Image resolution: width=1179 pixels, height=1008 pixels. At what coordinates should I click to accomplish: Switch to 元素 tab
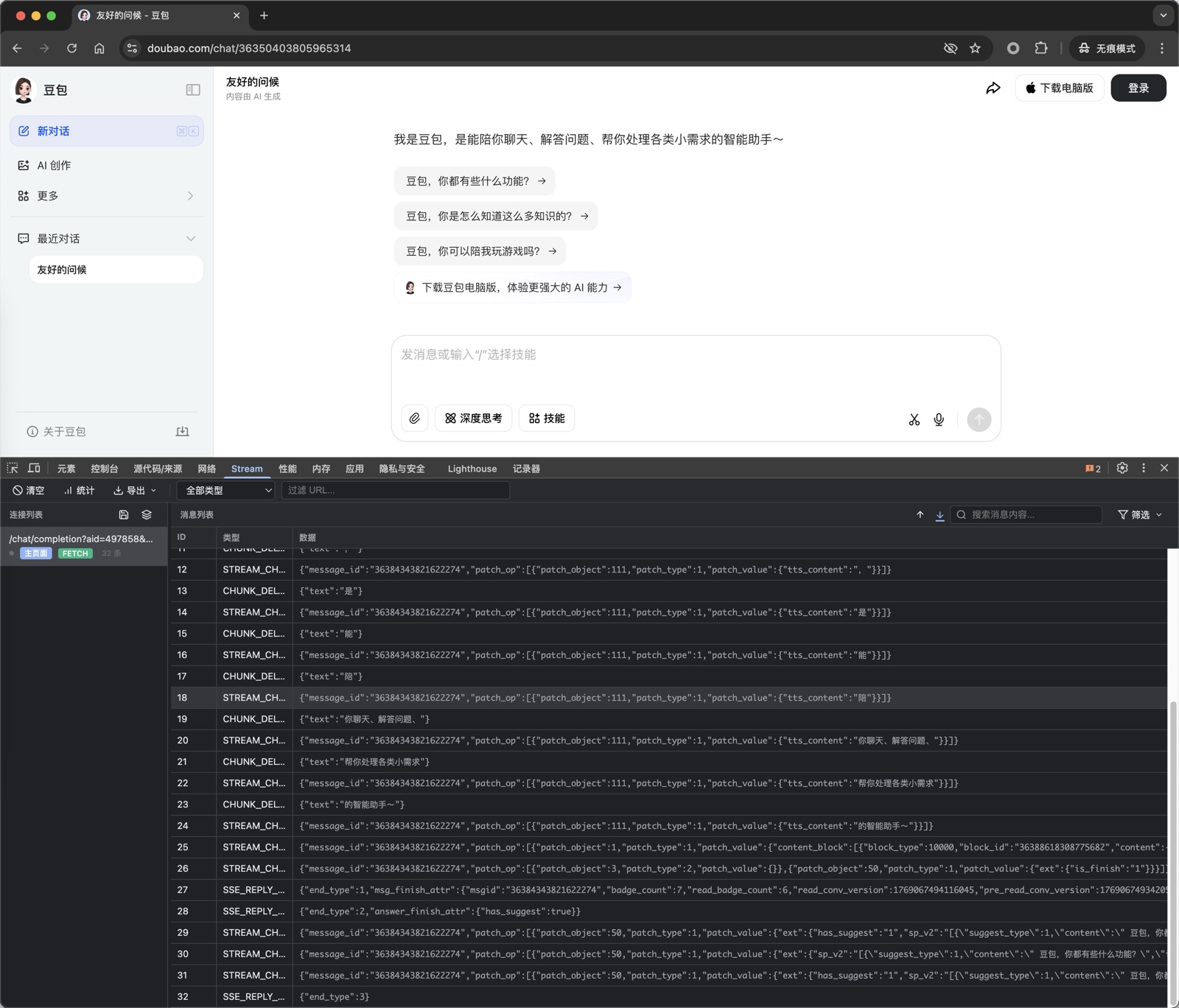click(x=66, y=469)
